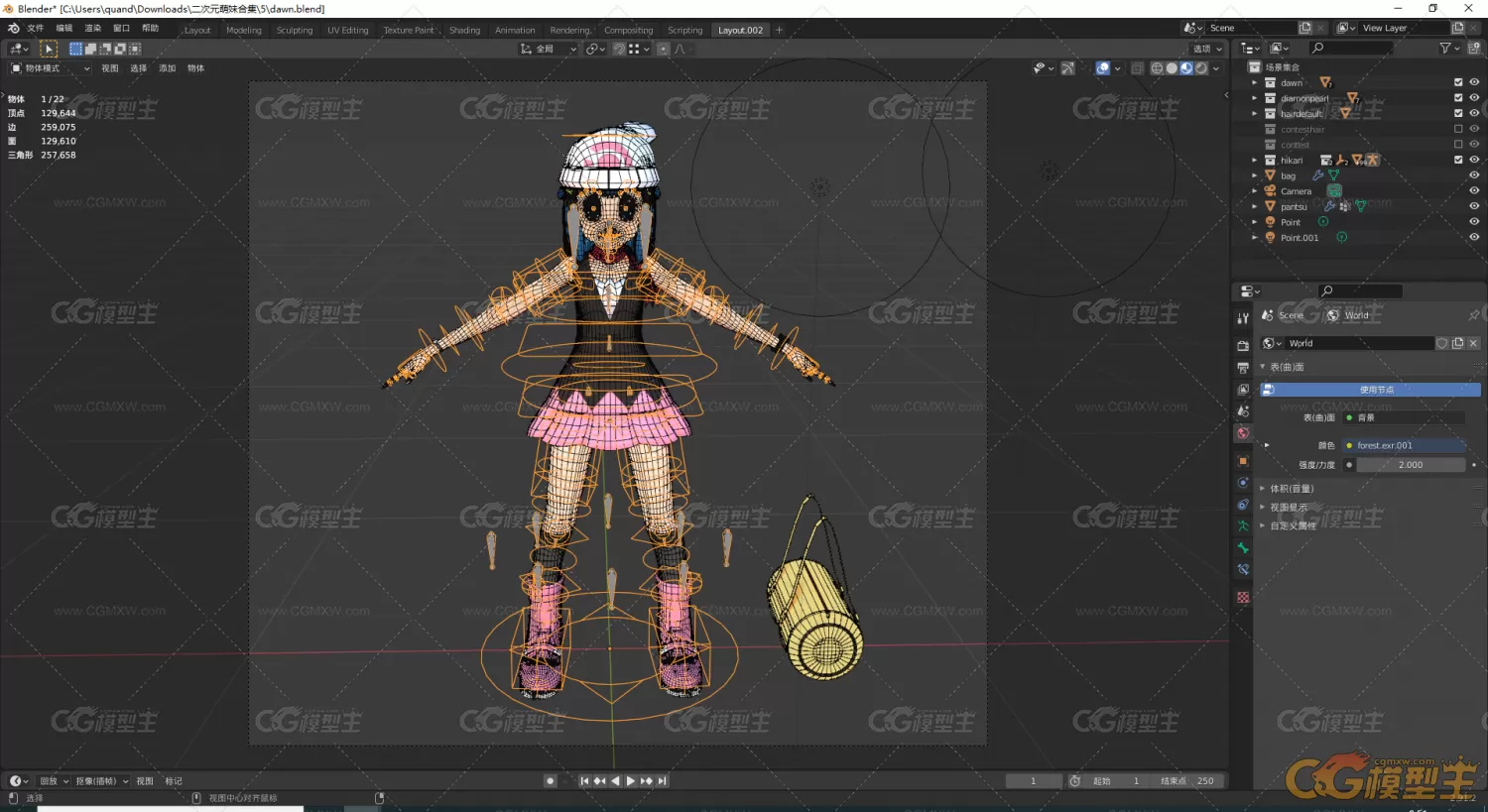This screenshot has height=812, width=1488.
Task: Duplicate the World datablock with new icon
Action: 1457,343
